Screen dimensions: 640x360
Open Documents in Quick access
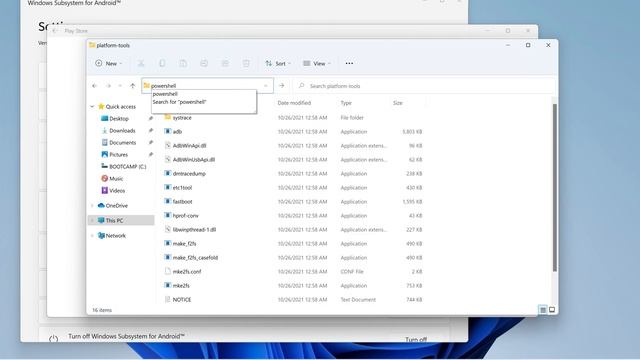tap(122, 142)
